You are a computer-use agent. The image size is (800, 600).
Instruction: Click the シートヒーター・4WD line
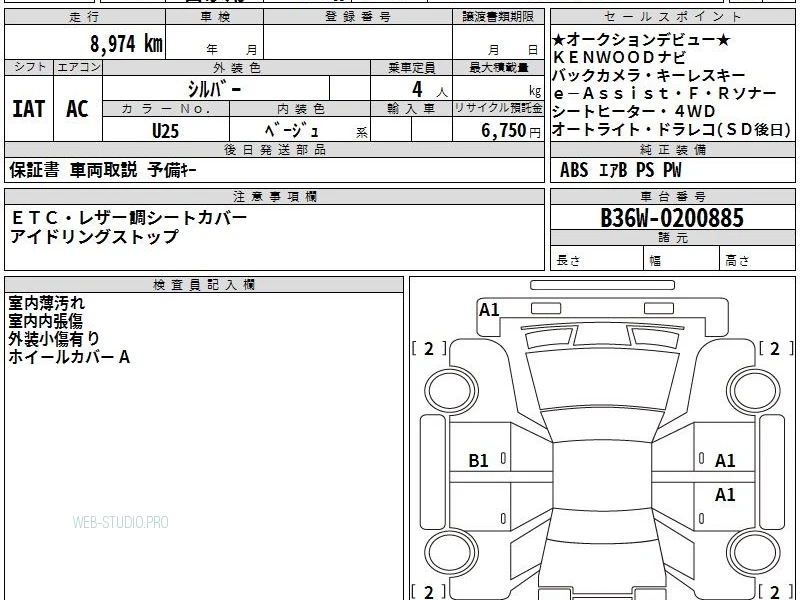pyautogui.click(x=634, y=111)
